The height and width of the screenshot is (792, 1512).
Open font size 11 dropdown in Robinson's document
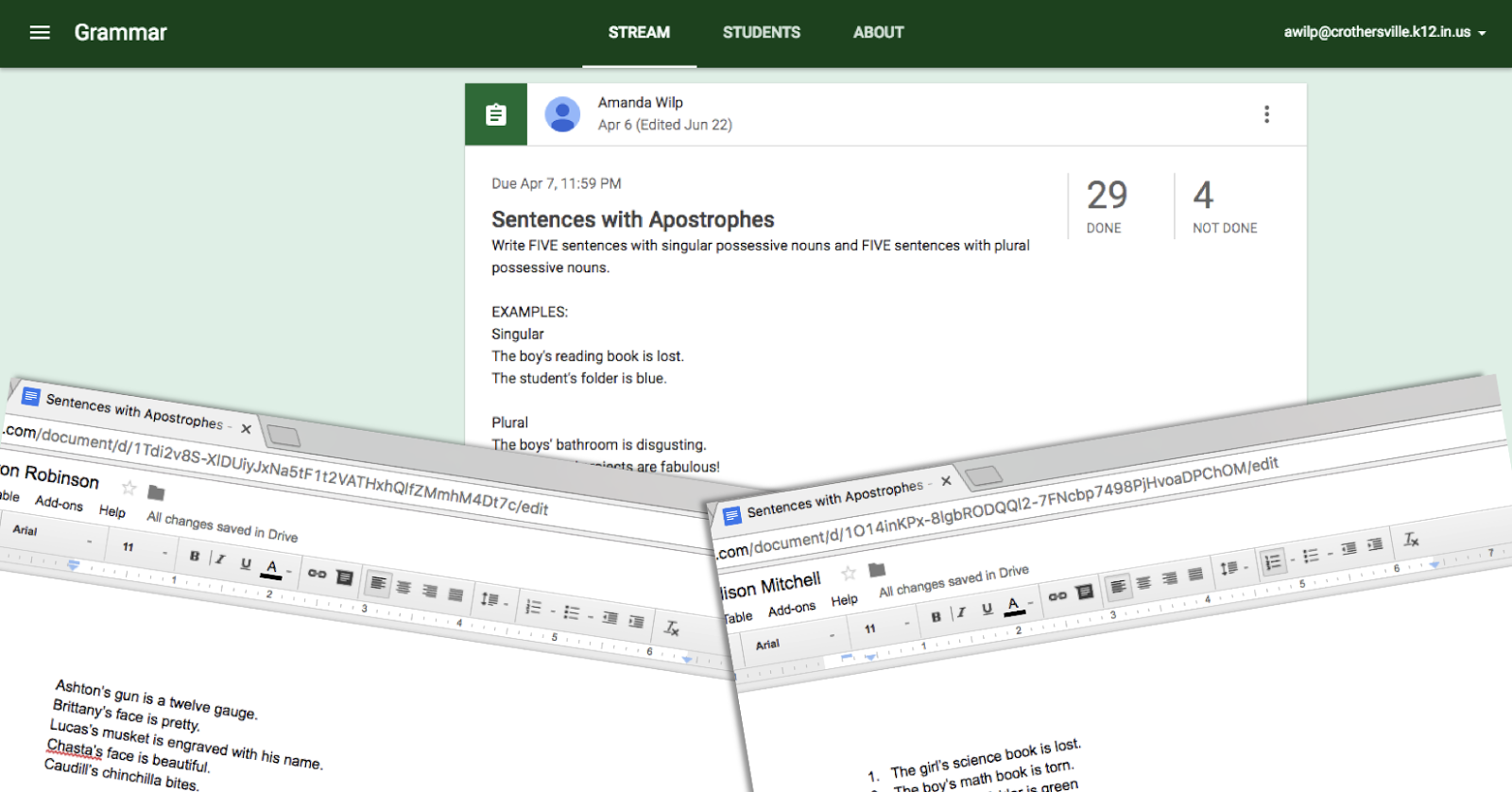point(144,548)
